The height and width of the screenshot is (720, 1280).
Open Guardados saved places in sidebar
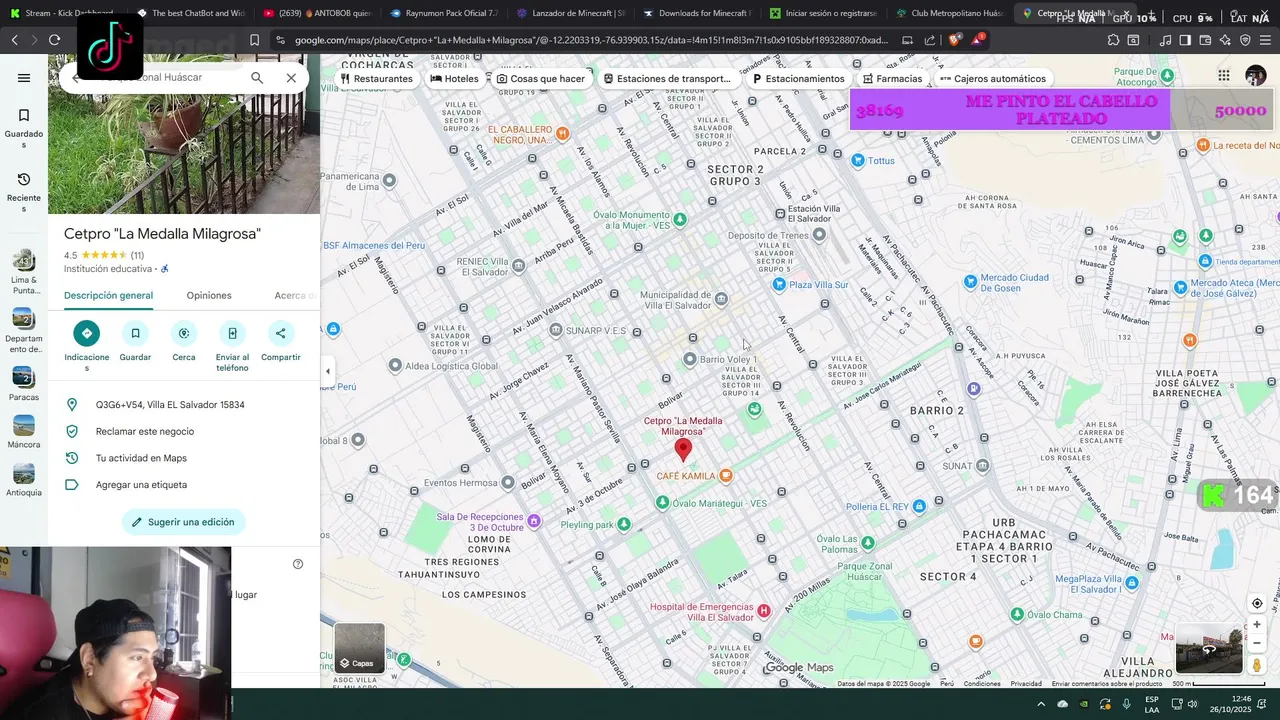[x=24, y=129]
